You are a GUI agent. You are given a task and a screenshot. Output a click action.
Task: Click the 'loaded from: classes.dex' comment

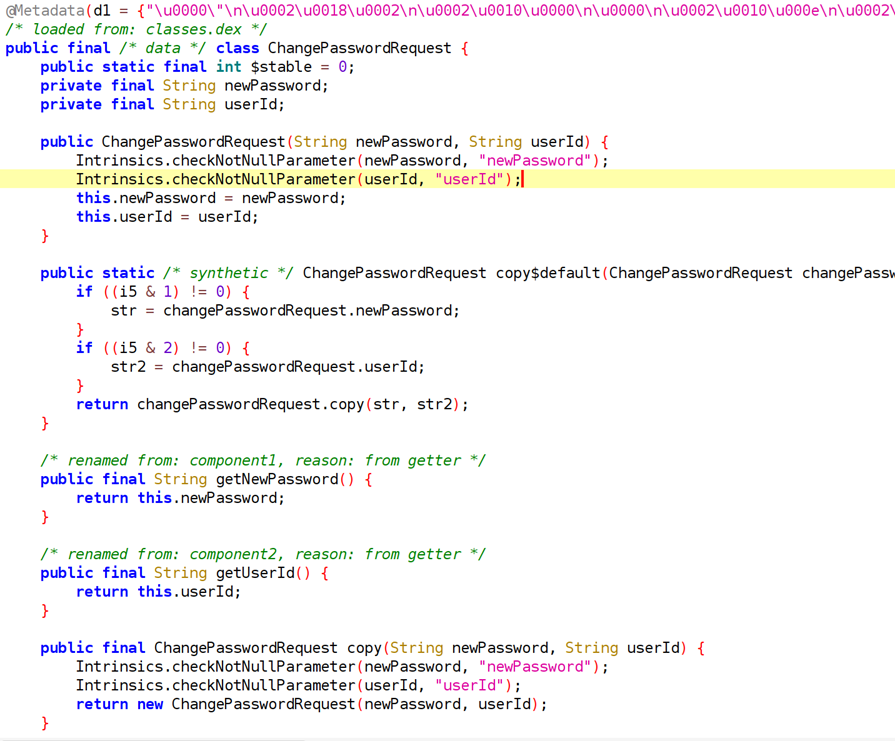point(136,29)
